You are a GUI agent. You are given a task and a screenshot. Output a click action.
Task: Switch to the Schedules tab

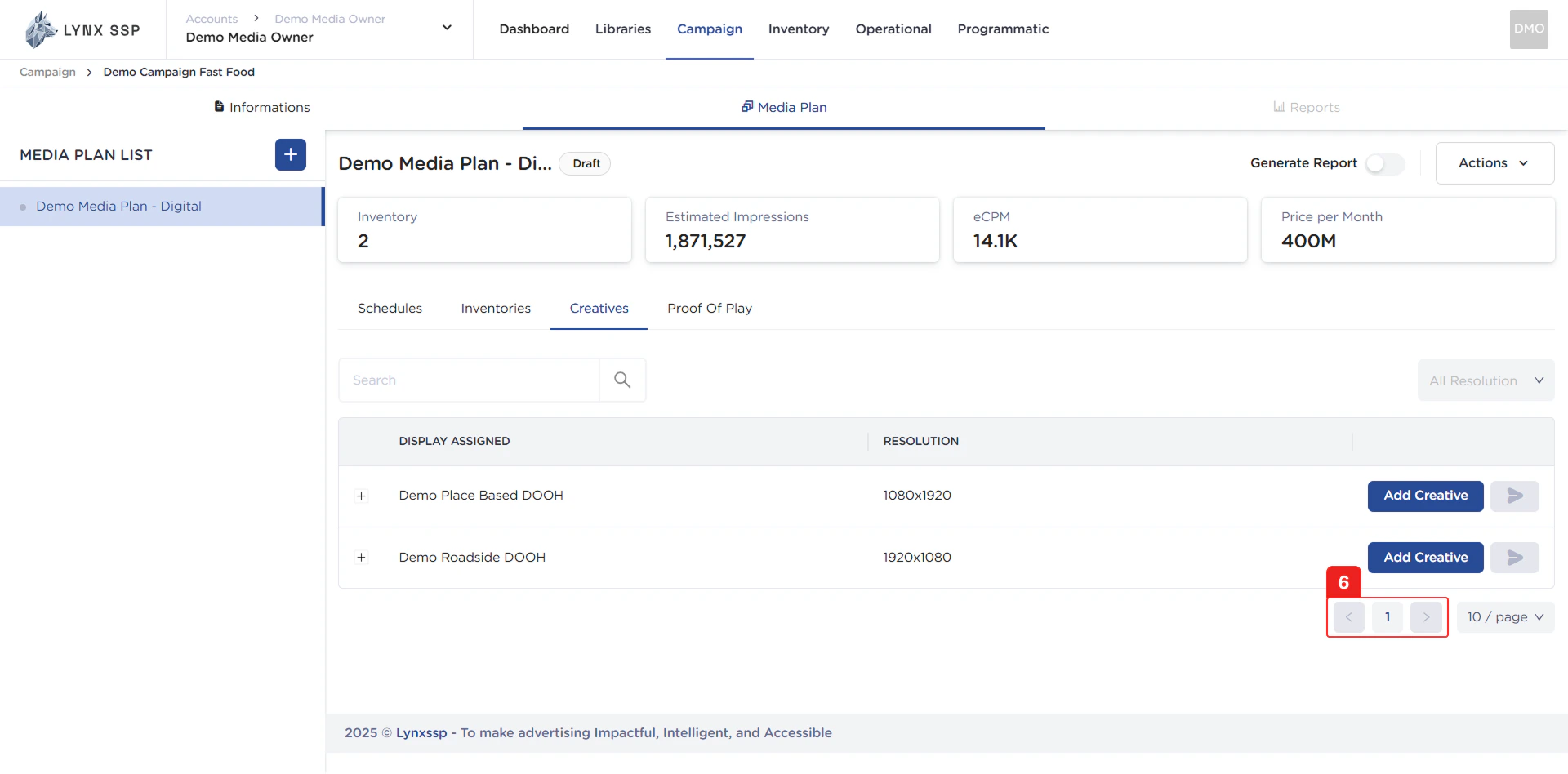390,308
